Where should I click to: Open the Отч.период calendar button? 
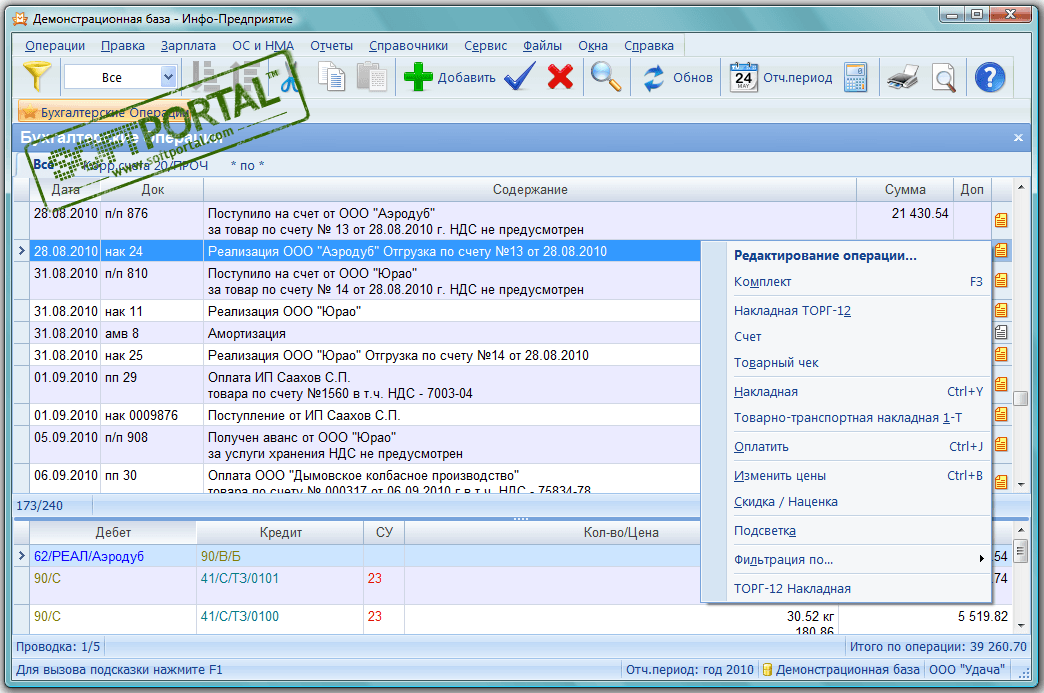782,77
